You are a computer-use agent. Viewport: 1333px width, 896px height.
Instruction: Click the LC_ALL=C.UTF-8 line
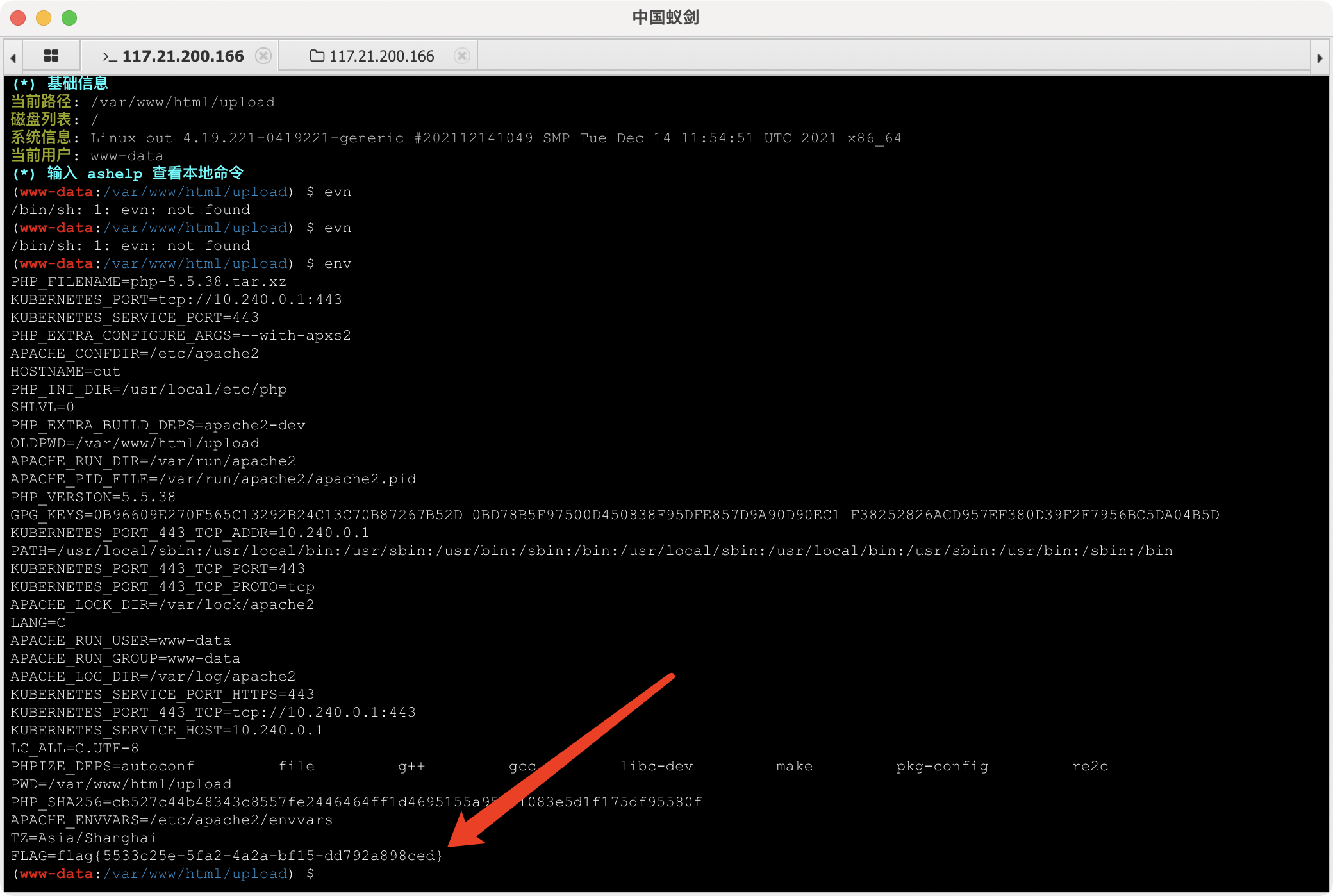[75, 748]
